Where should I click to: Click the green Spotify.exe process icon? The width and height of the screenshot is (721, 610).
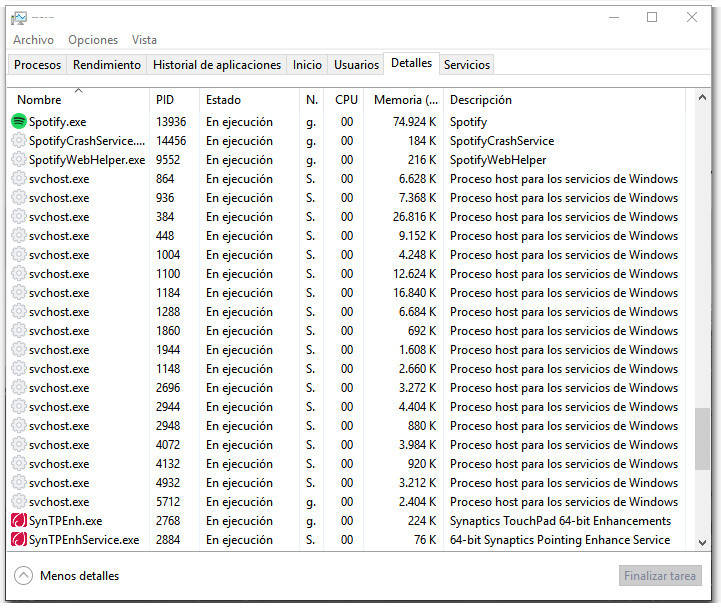coord(19,121)
